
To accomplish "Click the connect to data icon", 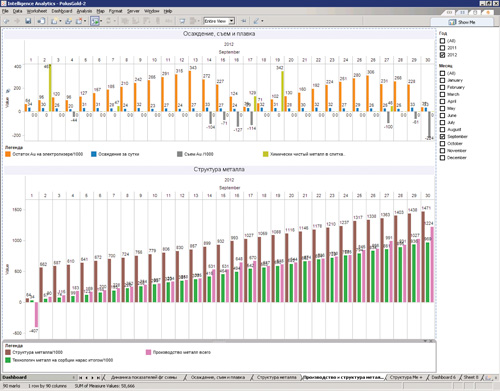I will [41, 21].
